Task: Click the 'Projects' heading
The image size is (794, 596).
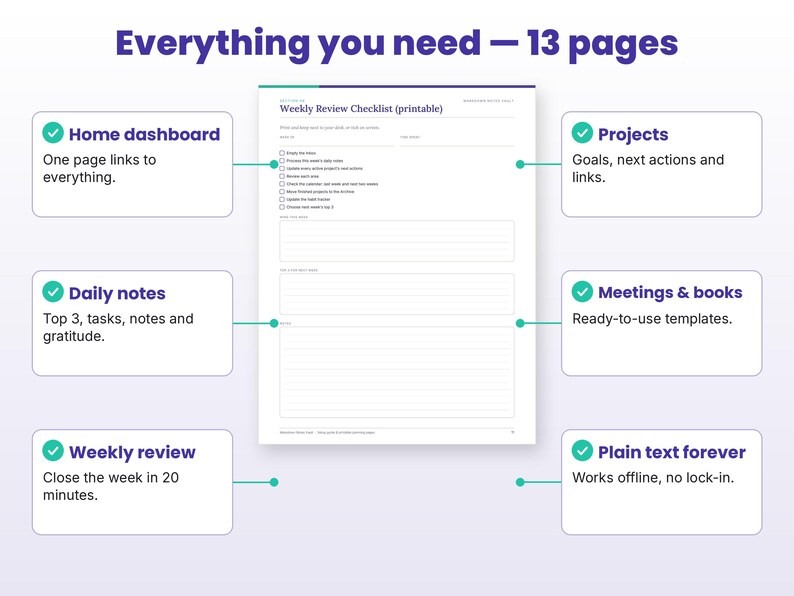Action: (x=633, y=134)
